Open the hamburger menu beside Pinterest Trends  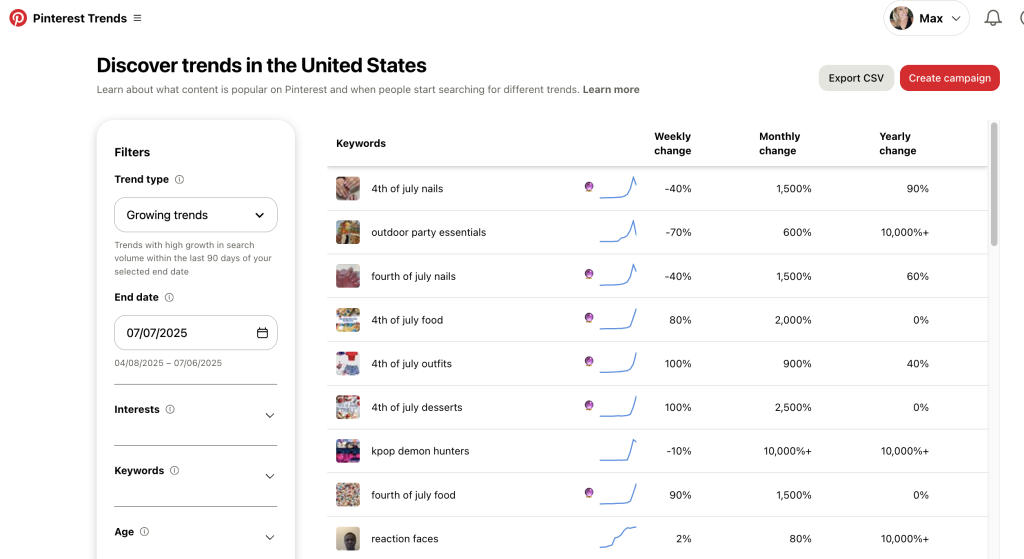pyautogui.click(x=137, y=18)
